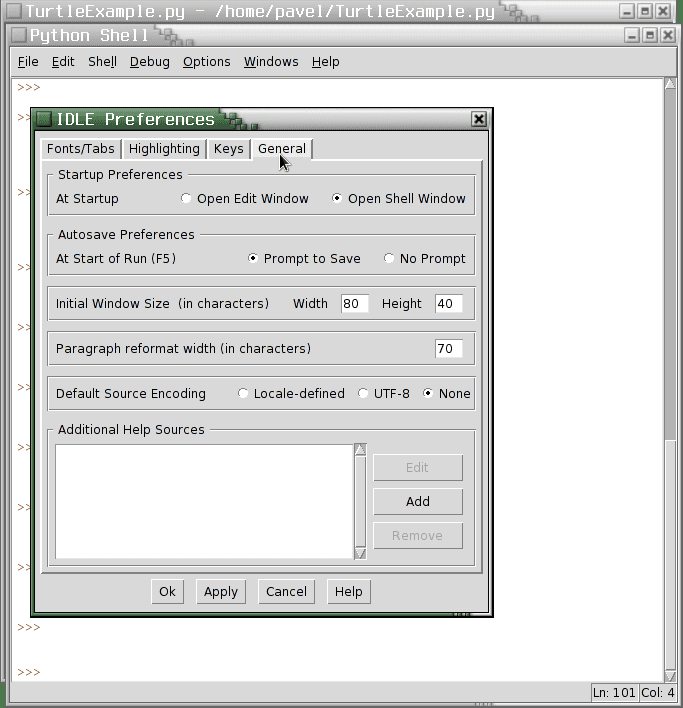Click the disabled Remove help source button
The height and width of the screenshot is (708, 683).
418,536
